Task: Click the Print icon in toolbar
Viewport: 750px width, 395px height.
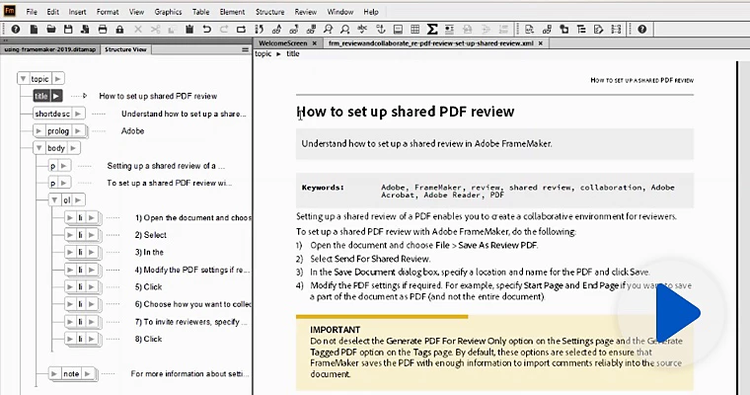Action: [x=102, y=30]
